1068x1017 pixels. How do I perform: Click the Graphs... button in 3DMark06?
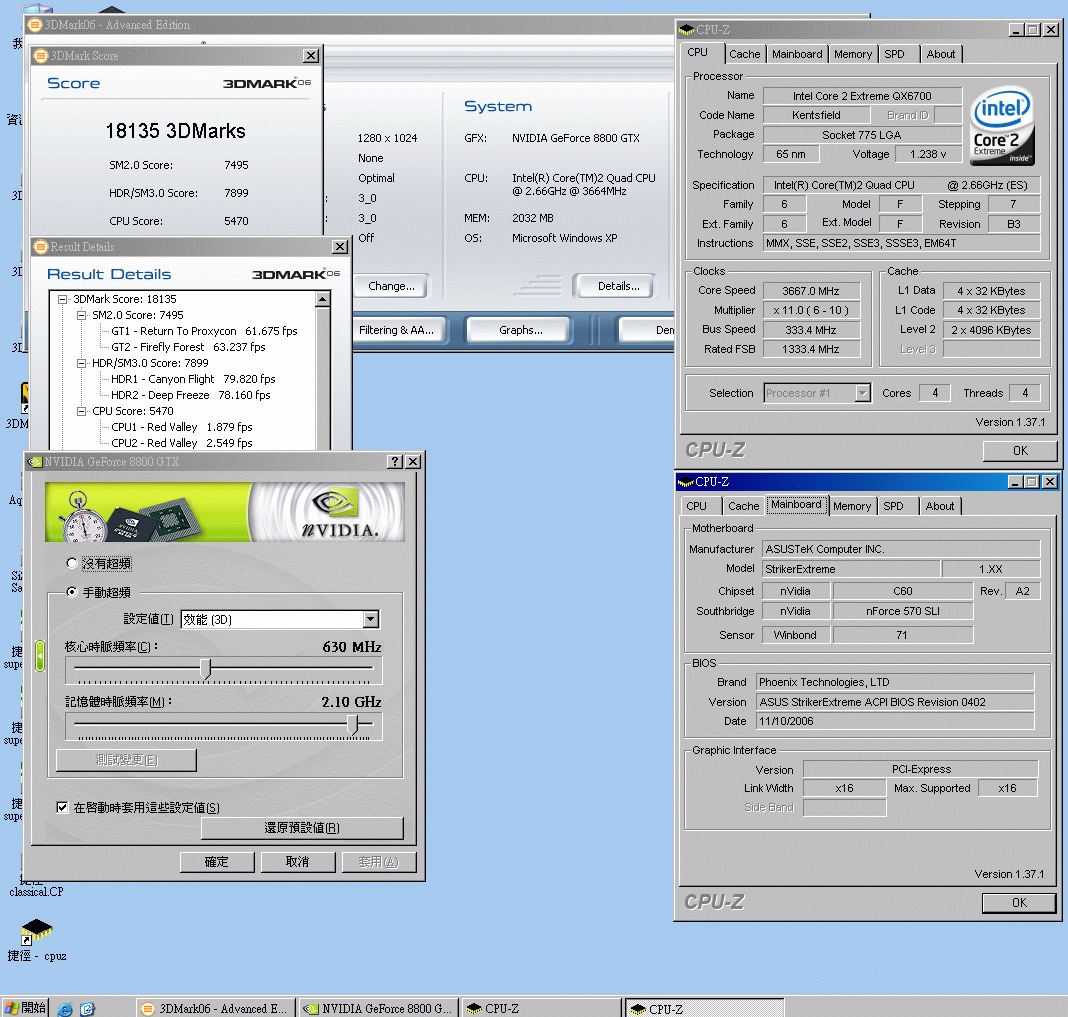520,330
